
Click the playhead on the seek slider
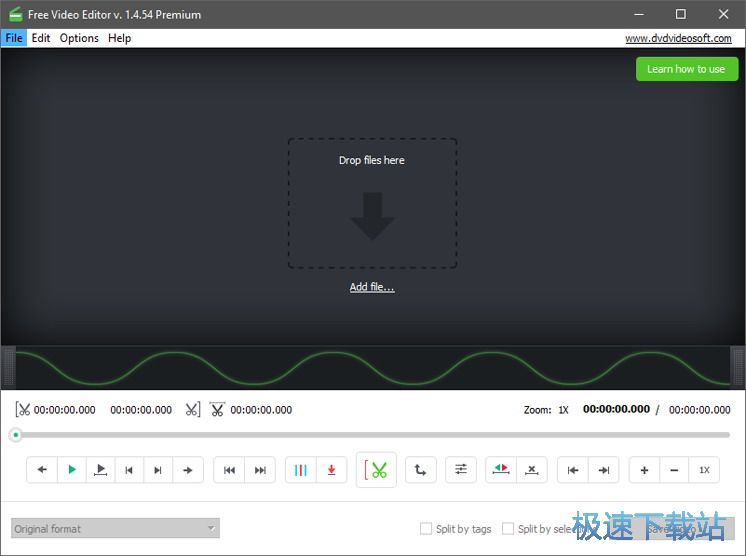click(16, 435)
